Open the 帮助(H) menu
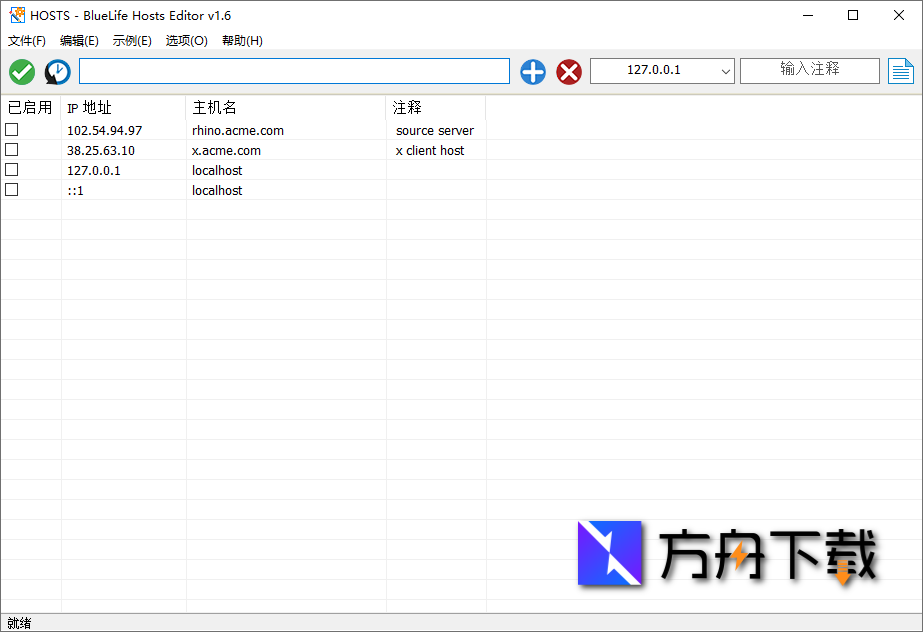This screenshot has height=632, width=923. (x=241, y=40)
